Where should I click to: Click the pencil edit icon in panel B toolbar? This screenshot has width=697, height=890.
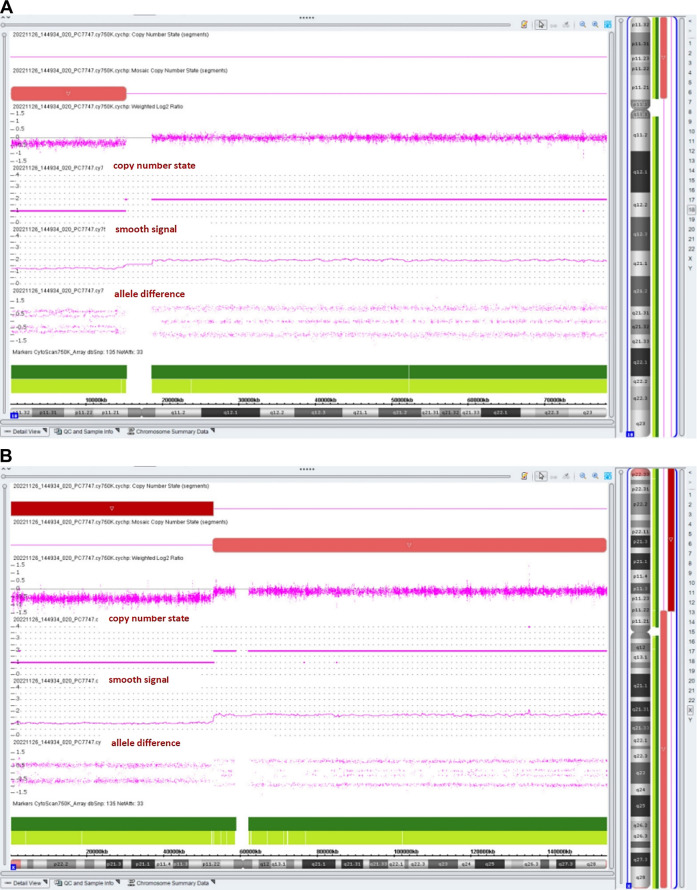[x=524, y=476]
